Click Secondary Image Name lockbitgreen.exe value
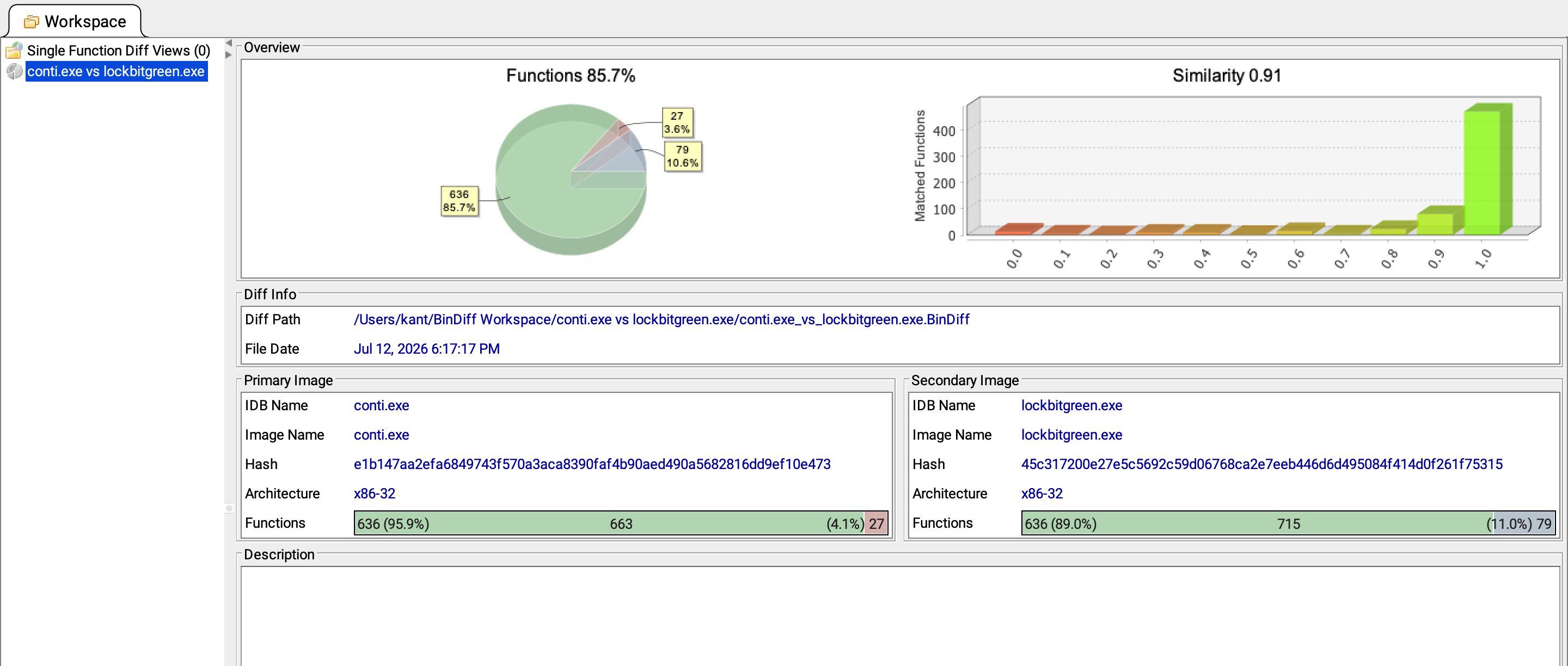 (1071, 434)
